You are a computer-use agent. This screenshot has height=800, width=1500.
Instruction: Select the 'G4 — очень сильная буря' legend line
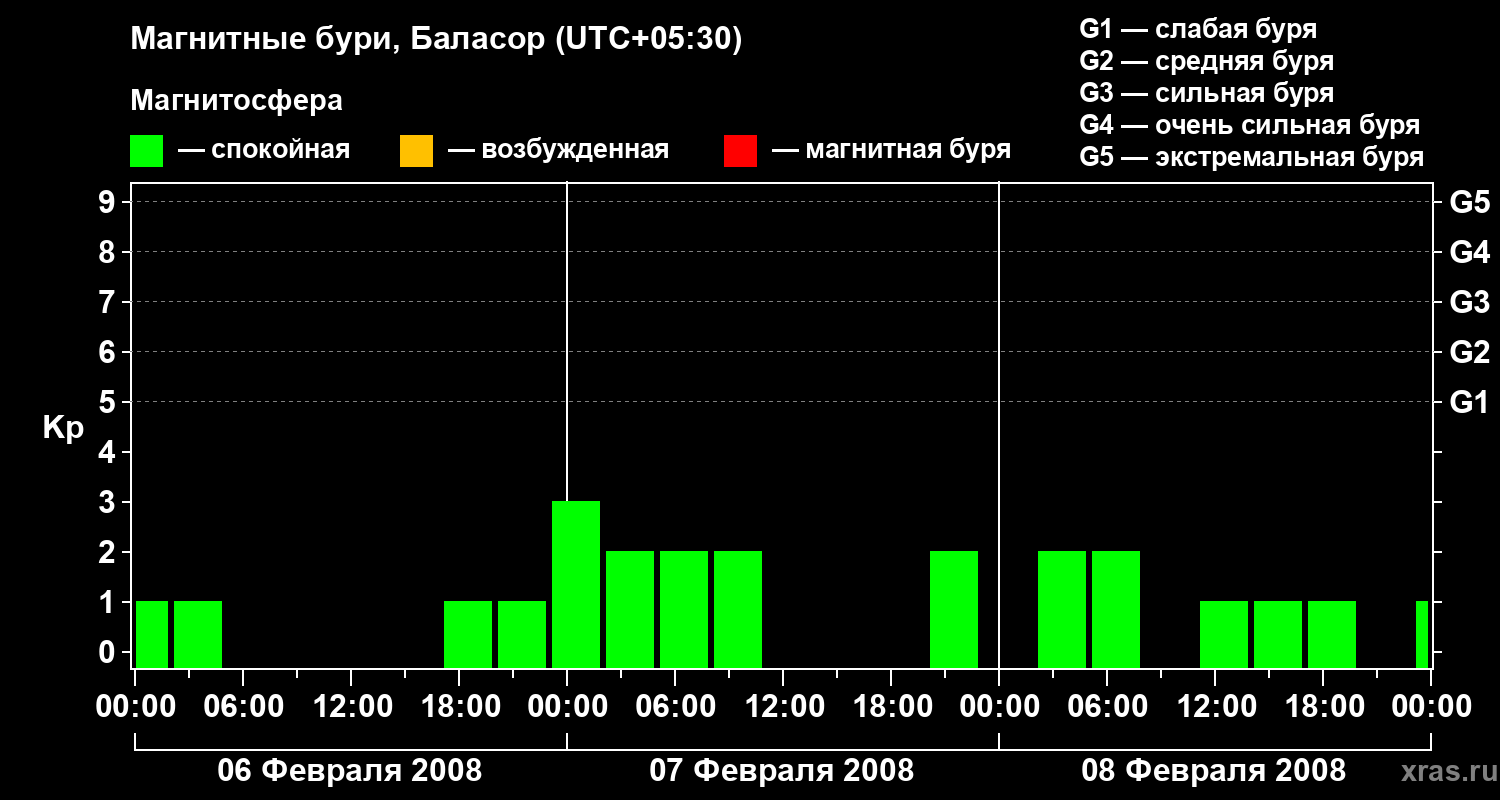(1250, 125)
